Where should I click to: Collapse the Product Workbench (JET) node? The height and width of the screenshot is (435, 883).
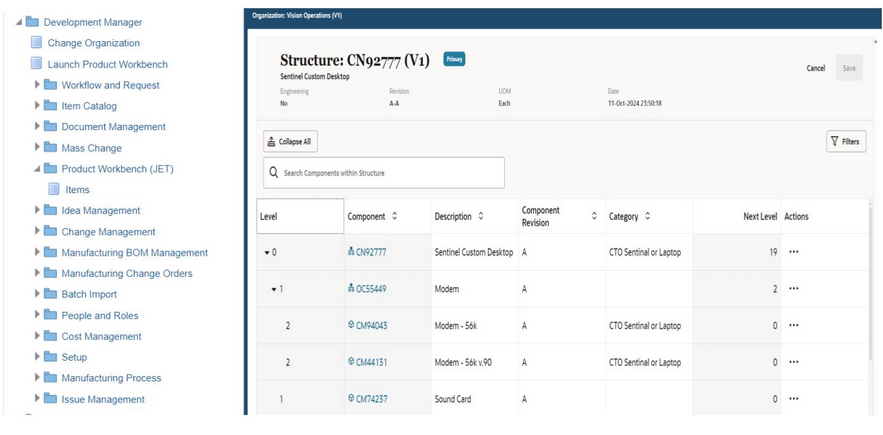[x=37, y=169]
